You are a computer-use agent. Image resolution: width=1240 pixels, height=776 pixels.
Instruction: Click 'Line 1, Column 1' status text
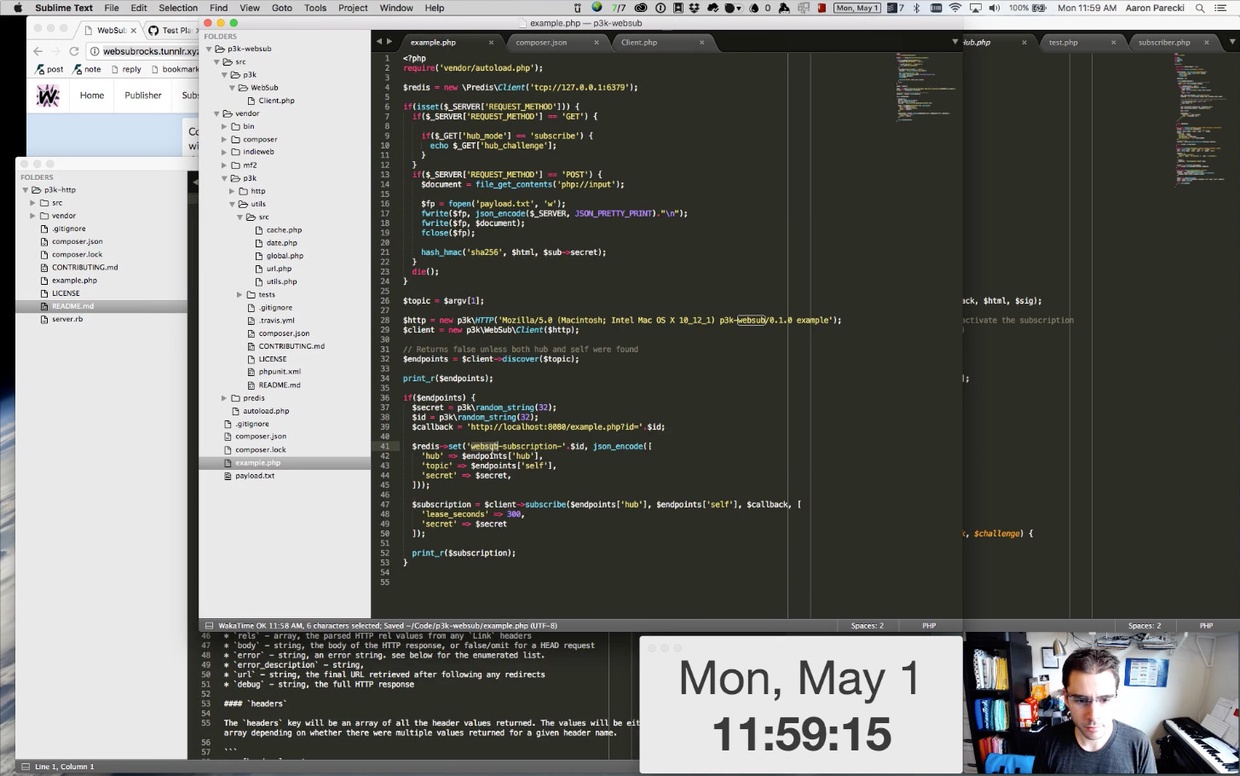tap(64, 767)
